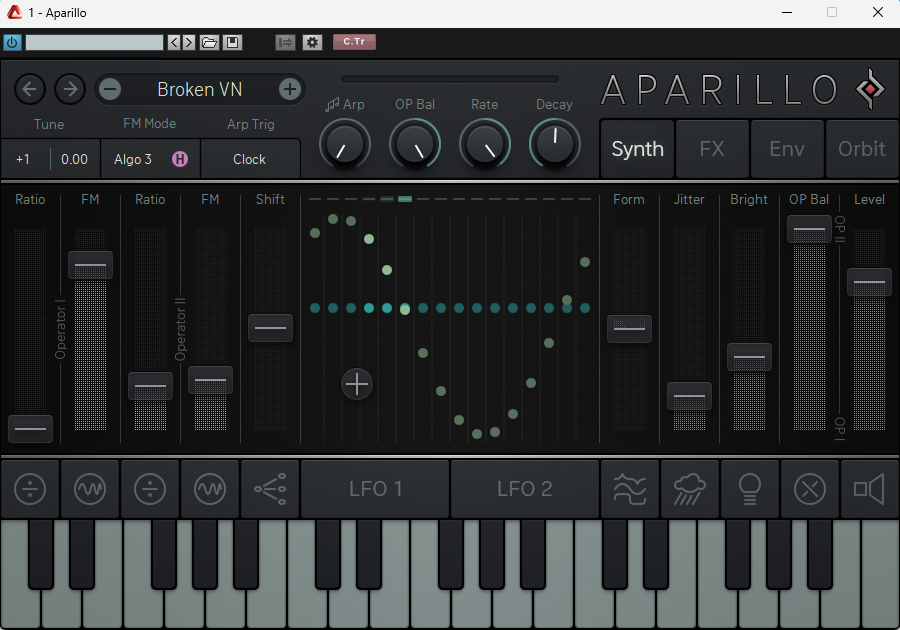
Task: Click Operator I ratio divide icon
Action: coord(30,489)
